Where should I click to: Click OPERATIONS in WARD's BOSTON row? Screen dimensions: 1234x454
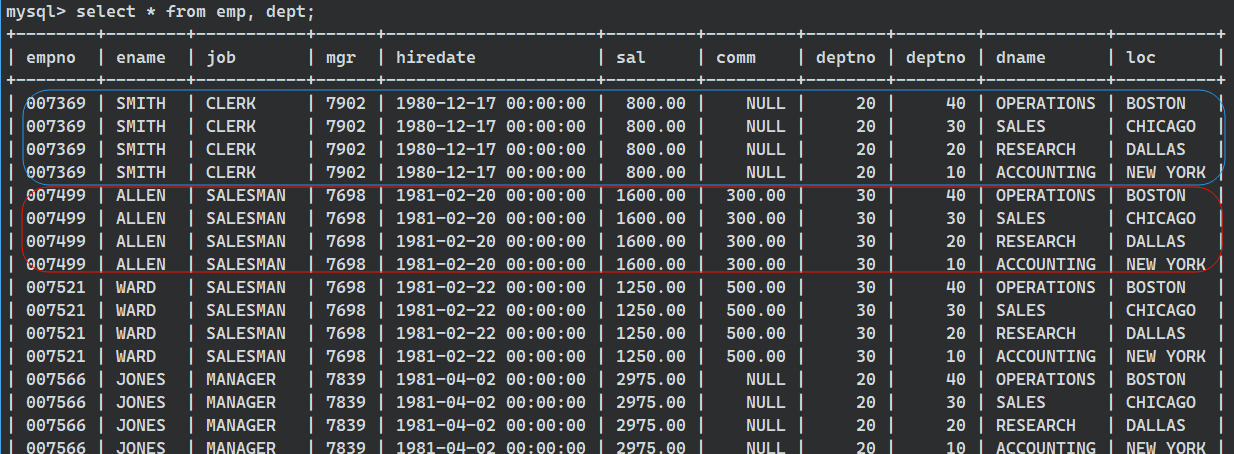[x=1046, y=287]
